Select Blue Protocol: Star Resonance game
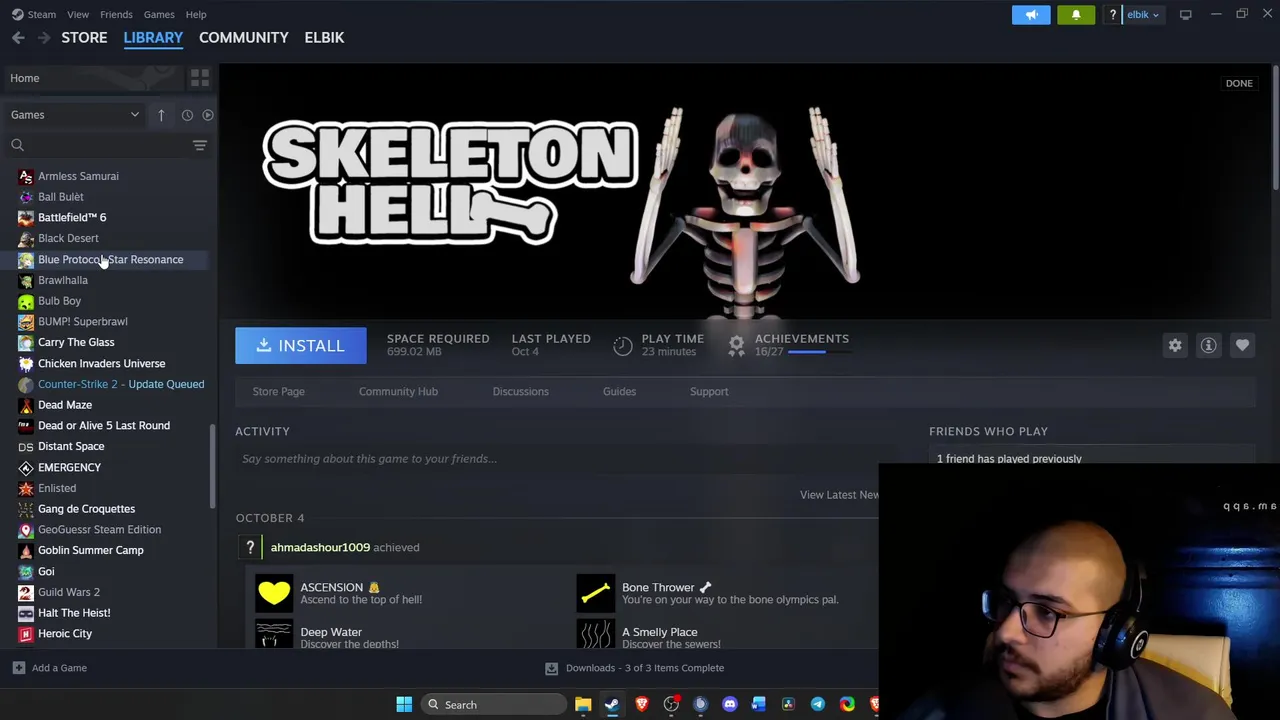The width and height of the screenshot is (1280, 720). [110, 259]
